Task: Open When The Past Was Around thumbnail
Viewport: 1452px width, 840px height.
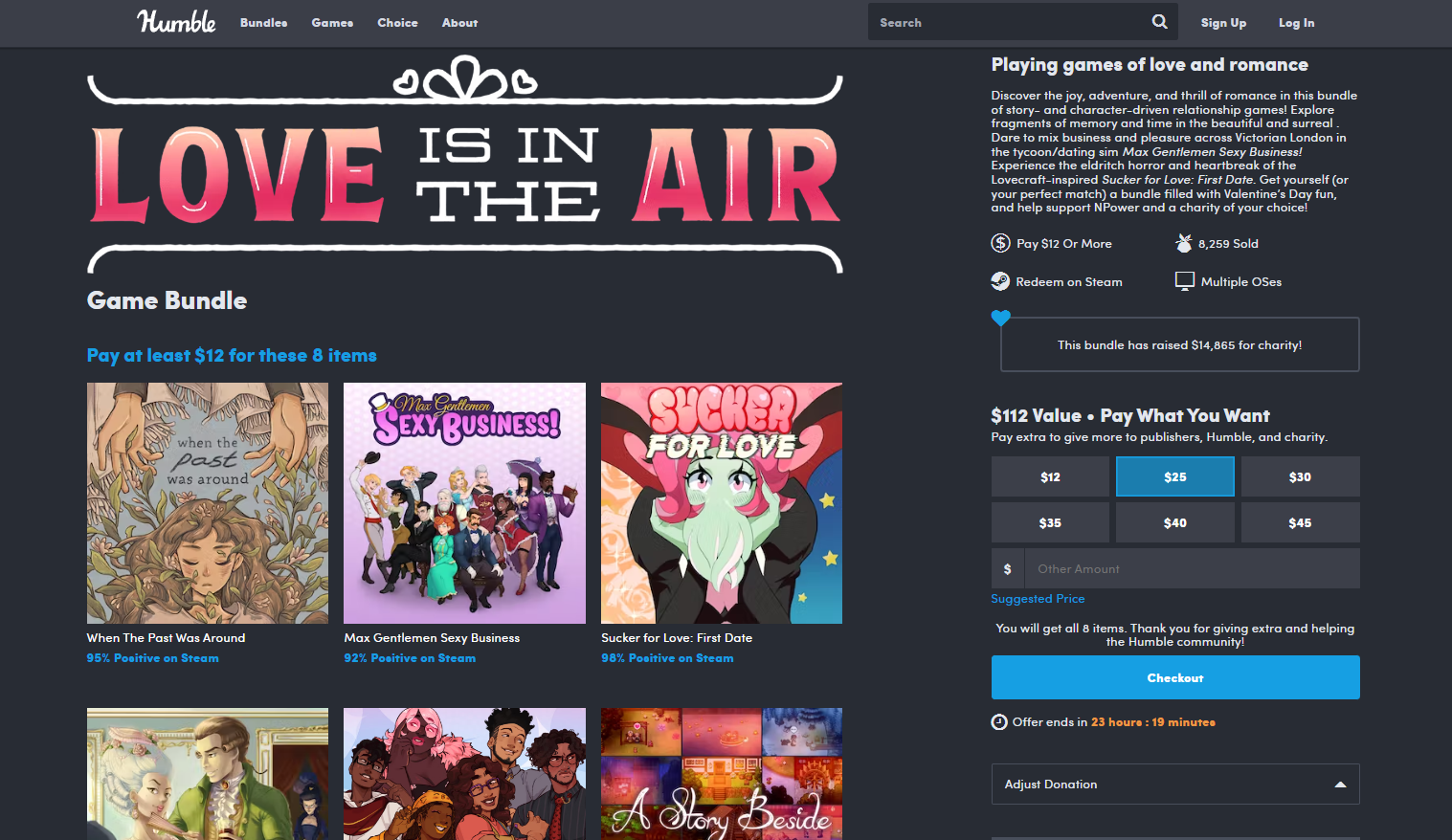Action: (208, 503)
